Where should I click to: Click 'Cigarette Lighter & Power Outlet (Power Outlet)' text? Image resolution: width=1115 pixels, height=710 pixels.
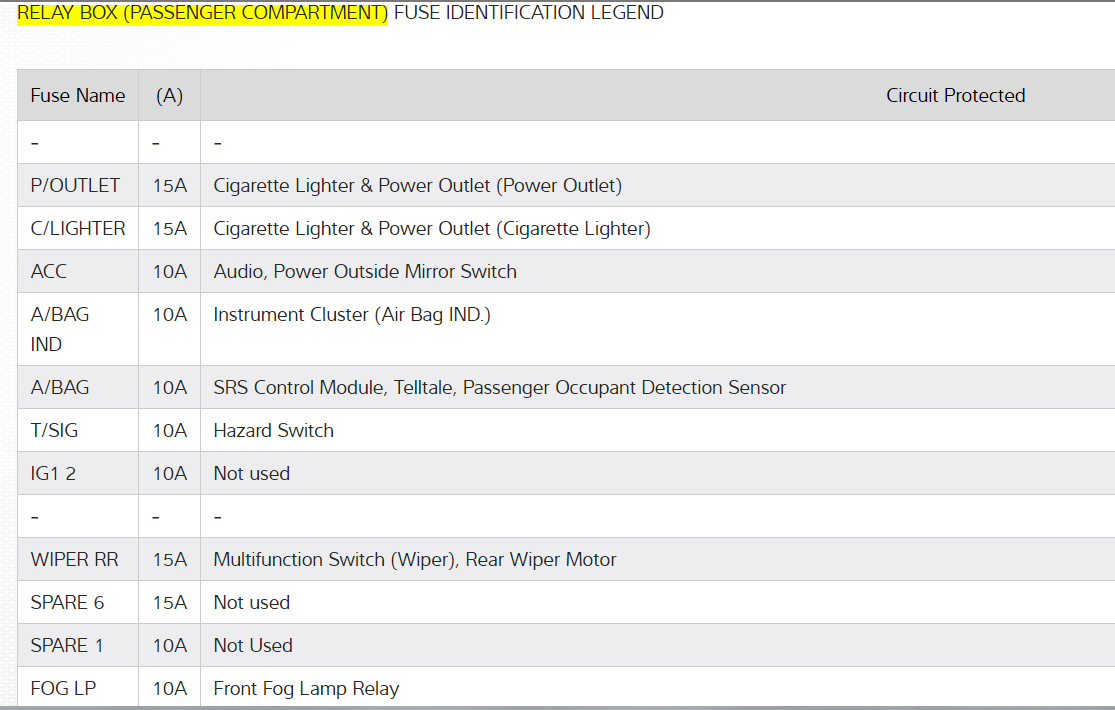pyautogui.click(x=417, y=186)
